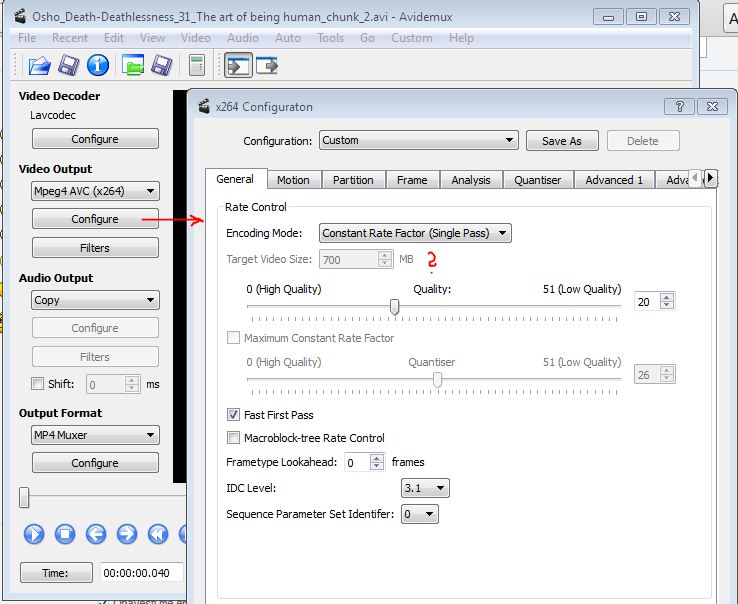Image resolution: width=738 pixels, height=604 pixels.
Task: Click the Quality value spinner arrows
Action: (x=667, y=301)
